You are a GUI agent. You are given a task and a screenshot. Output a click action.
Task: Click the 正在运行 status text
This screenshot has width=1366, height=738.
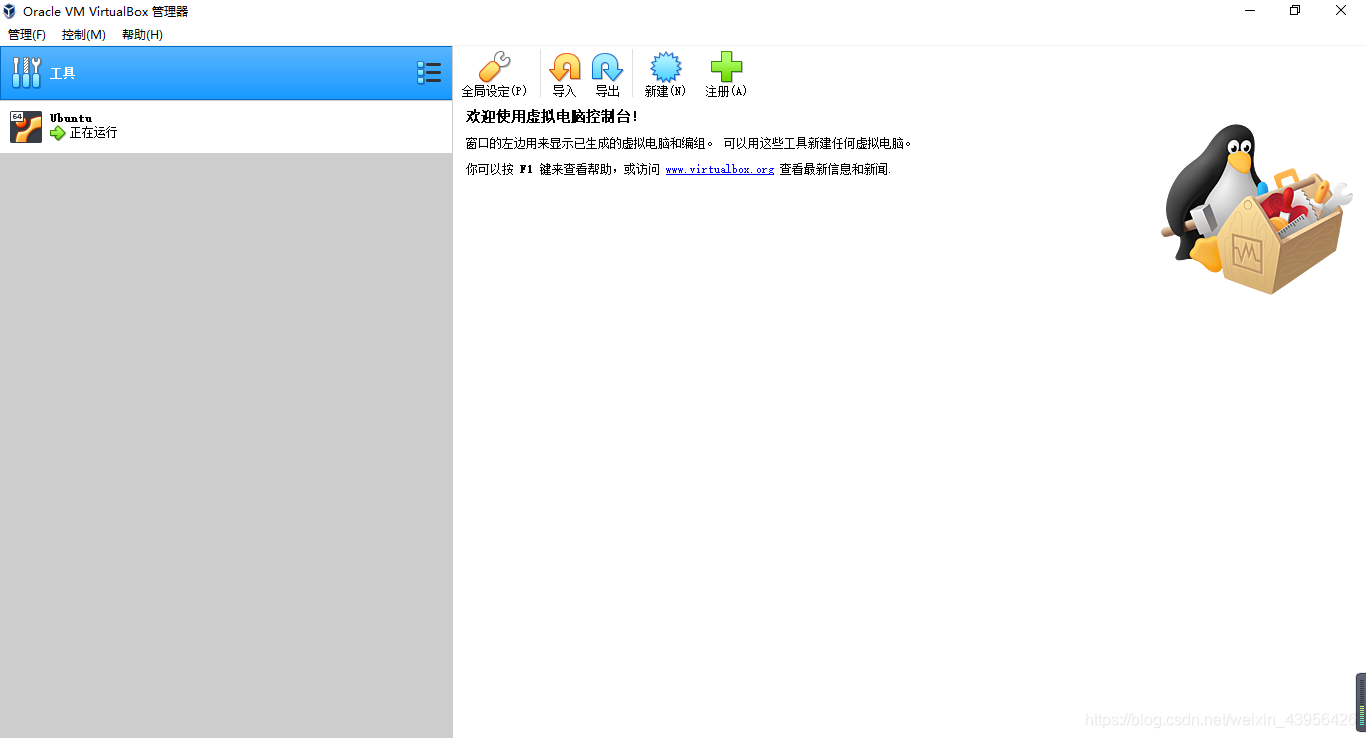pyautogui.click(x=93, y=133)
